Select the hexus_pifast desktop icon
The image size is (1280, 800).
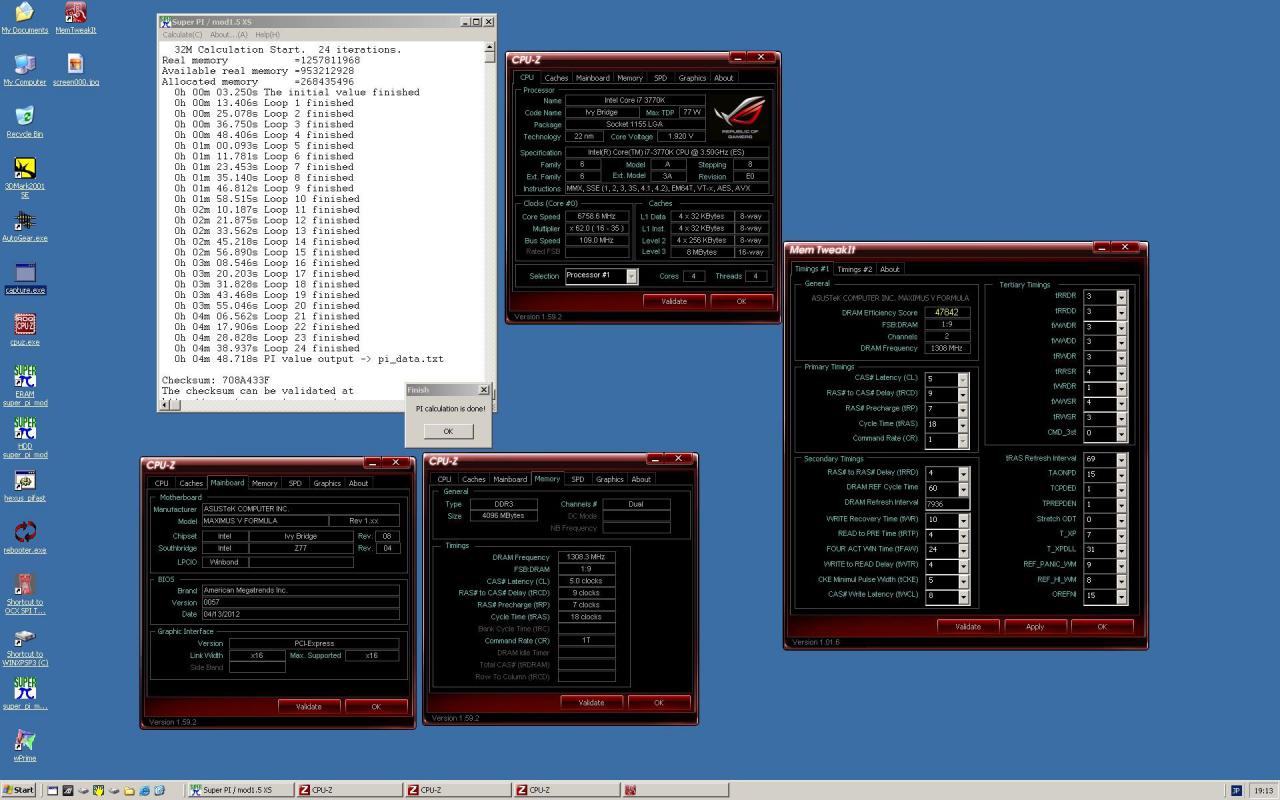(x=24, y=485)
